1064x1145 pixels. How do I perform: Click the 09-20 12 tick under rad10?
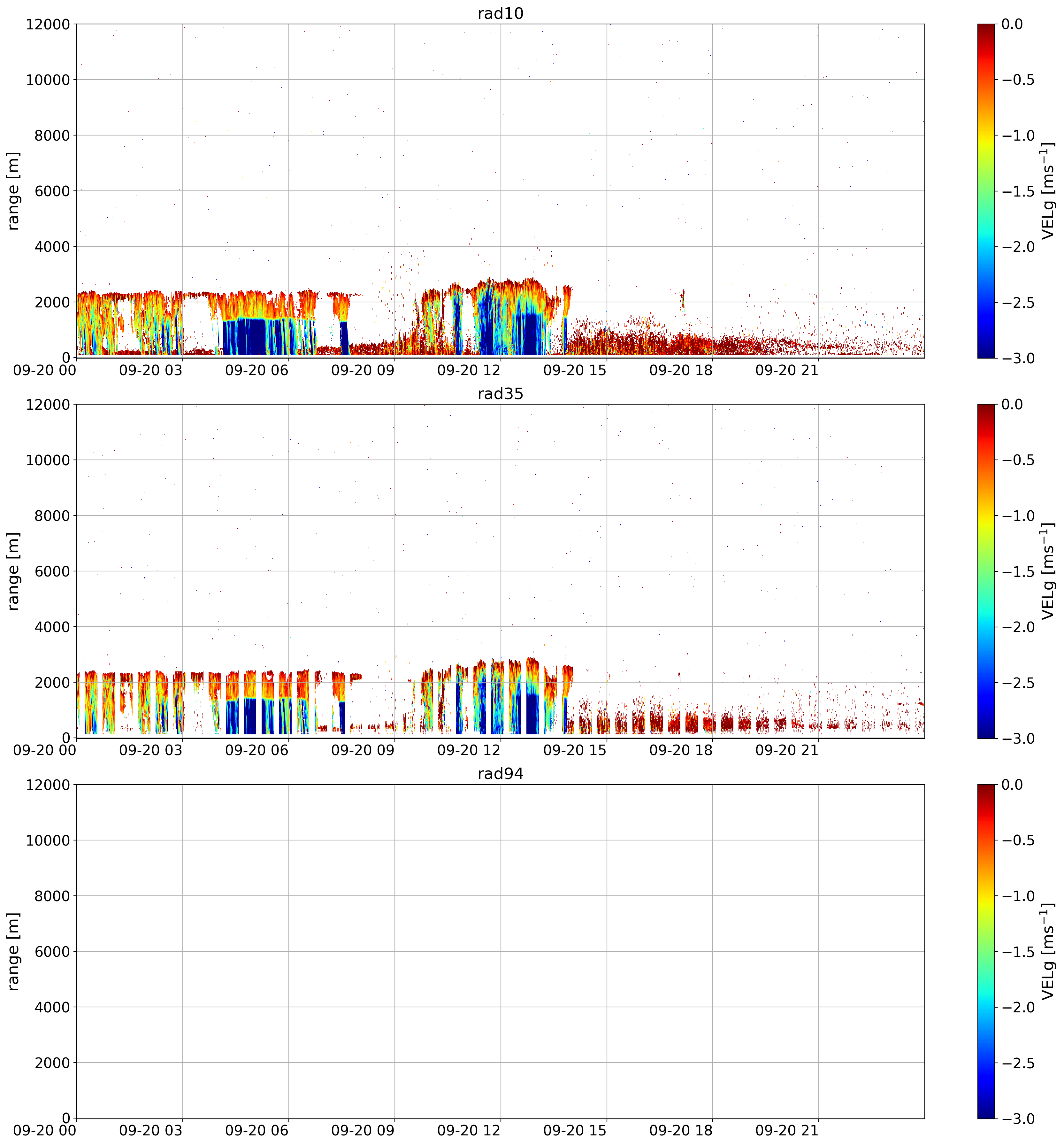[469, 370]
